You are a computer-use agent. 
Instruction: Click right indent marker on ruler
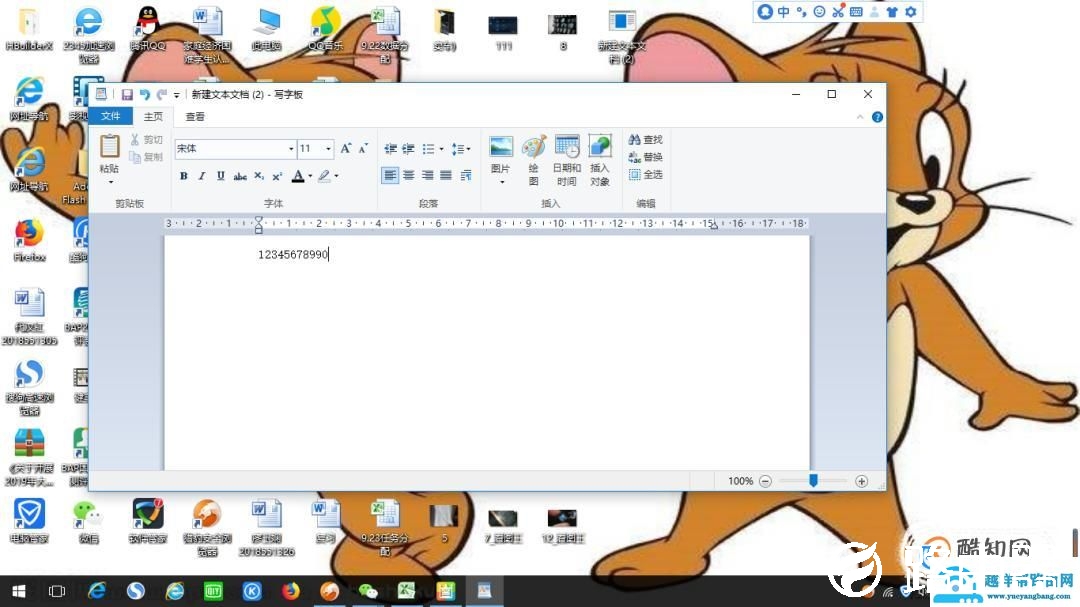pyautogui.click(x=714, y=226)
